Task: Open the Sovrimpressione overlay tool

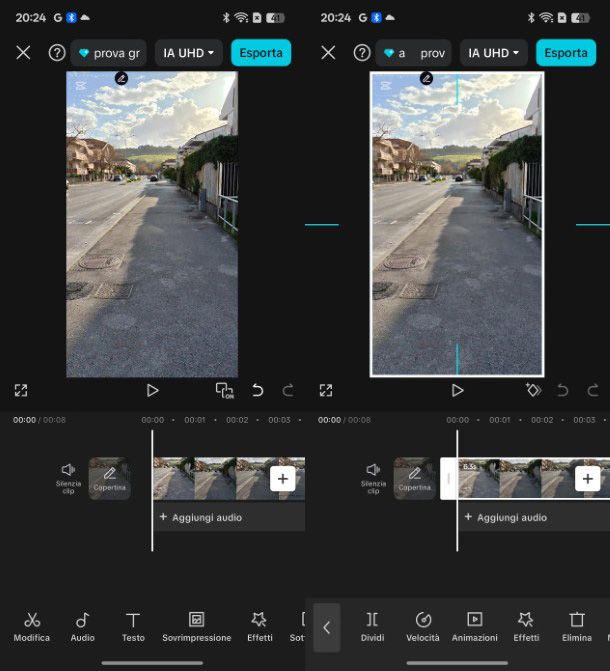Action: [x=196, y=627]
